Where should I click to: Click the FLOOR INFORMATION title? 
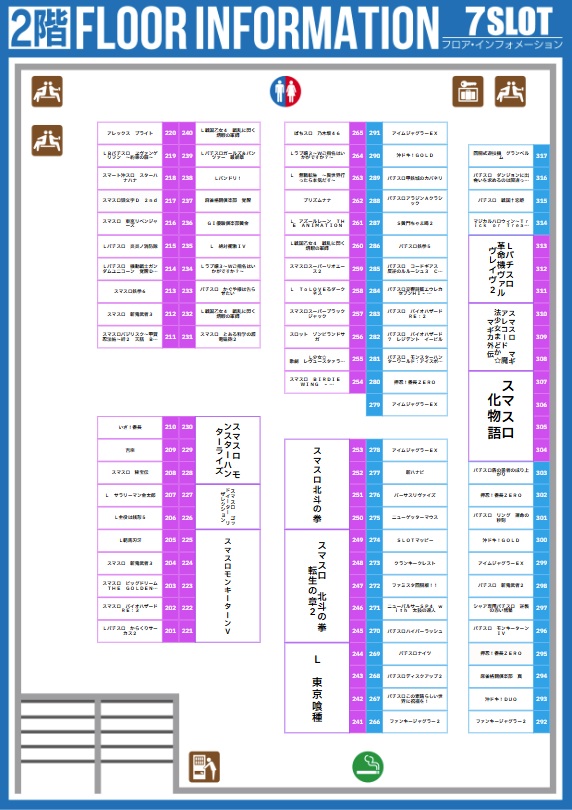(257, 28)
